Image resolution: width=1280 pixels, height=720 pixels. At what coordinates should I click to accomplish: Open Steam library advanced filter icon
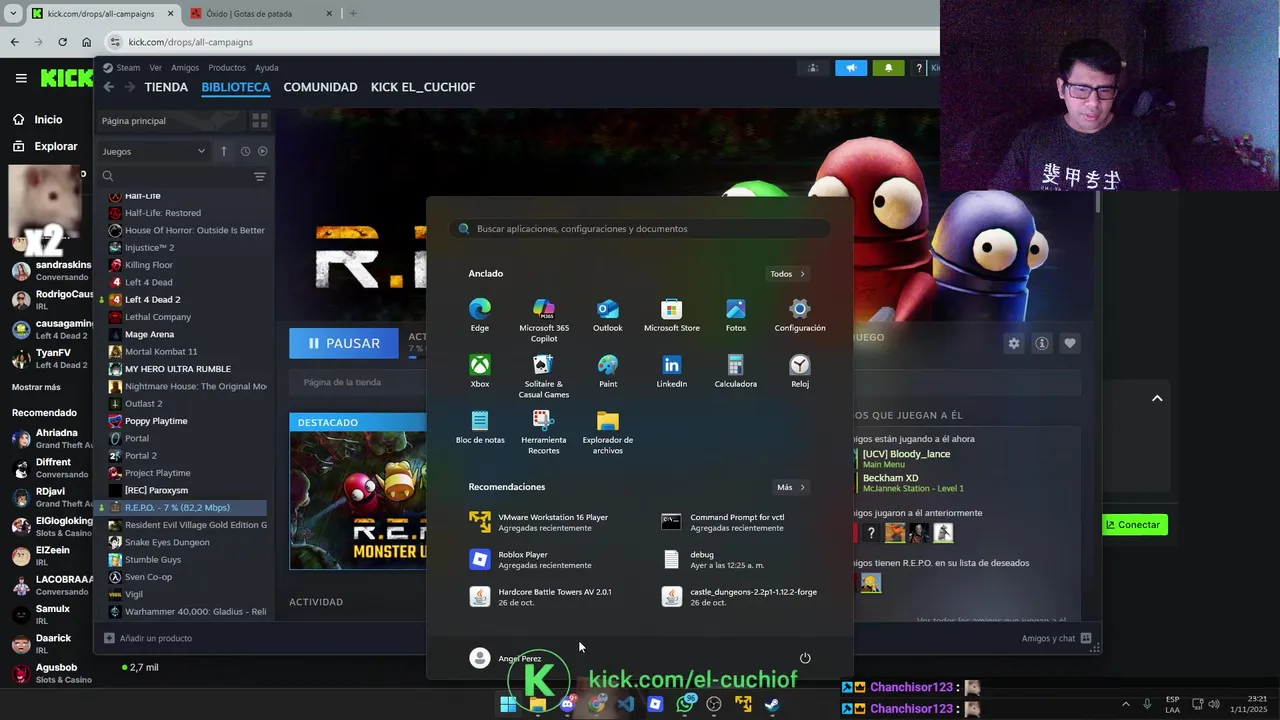click(259, 176)
